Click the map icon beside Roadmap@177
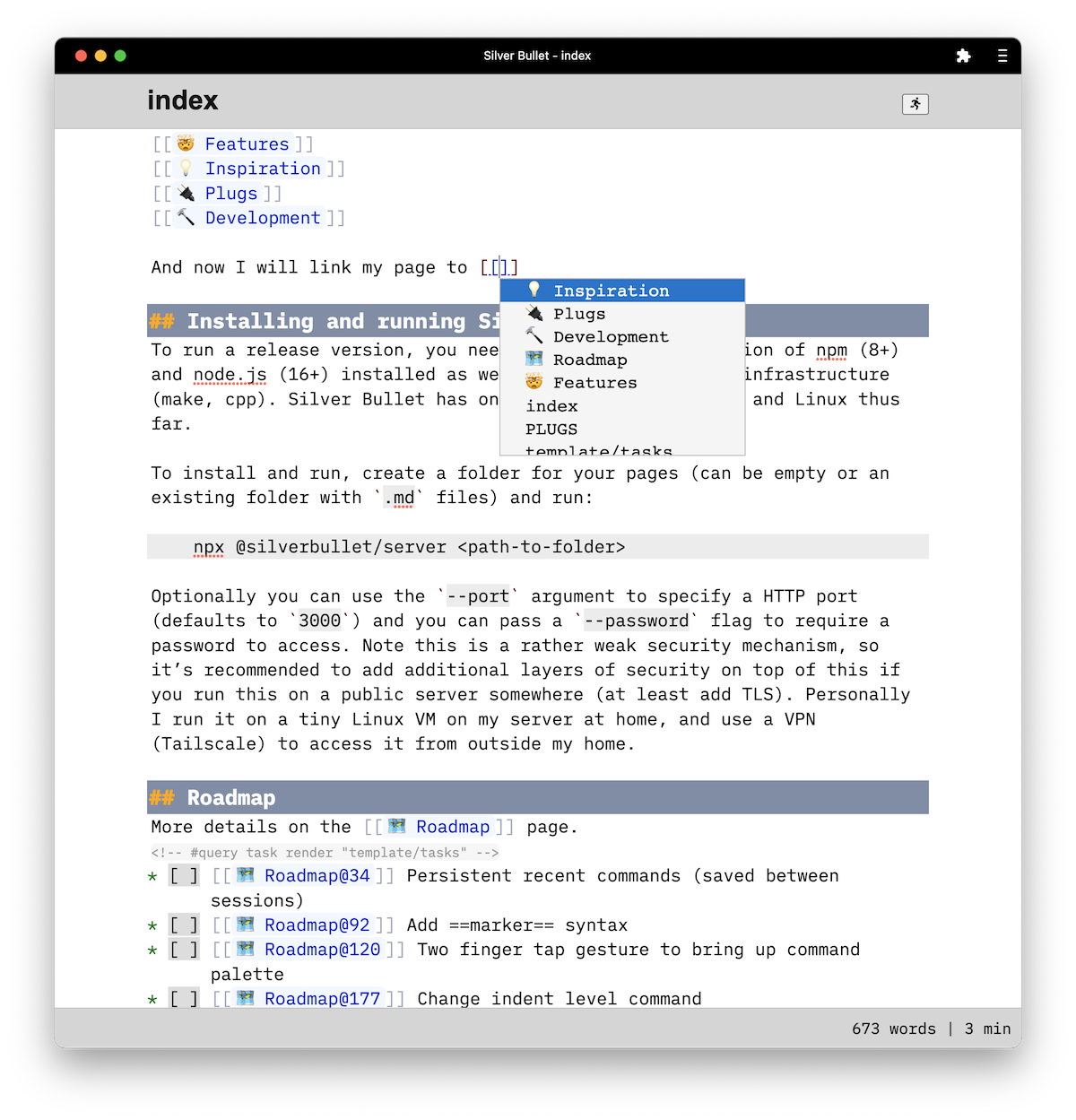Viewport: 1076px width, 1120px height. [246, 998]
